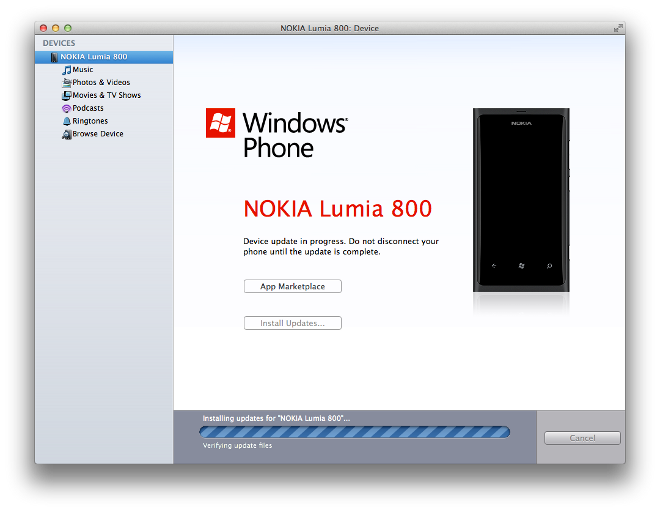
Task: Click the DEVICES sidebar header
Action: click(x=59, y=43)
